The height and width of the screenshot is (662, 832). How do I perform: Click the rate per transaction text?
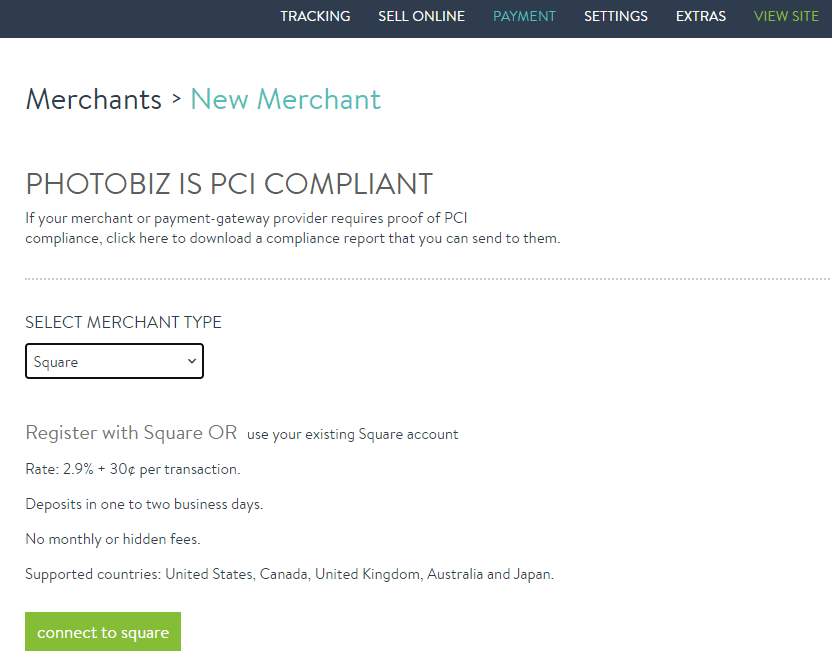pos(132,469)
